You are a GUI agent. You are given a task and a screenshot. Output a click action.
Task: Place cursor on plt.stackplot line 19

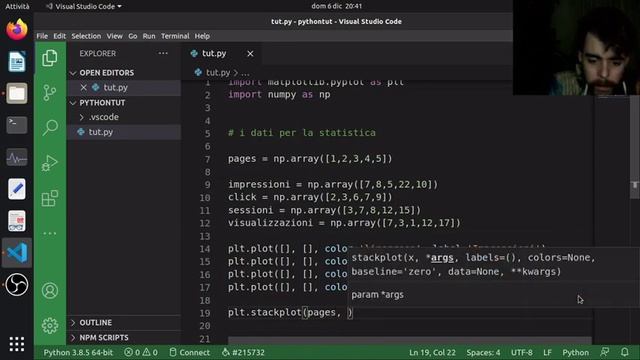[290, 313]
